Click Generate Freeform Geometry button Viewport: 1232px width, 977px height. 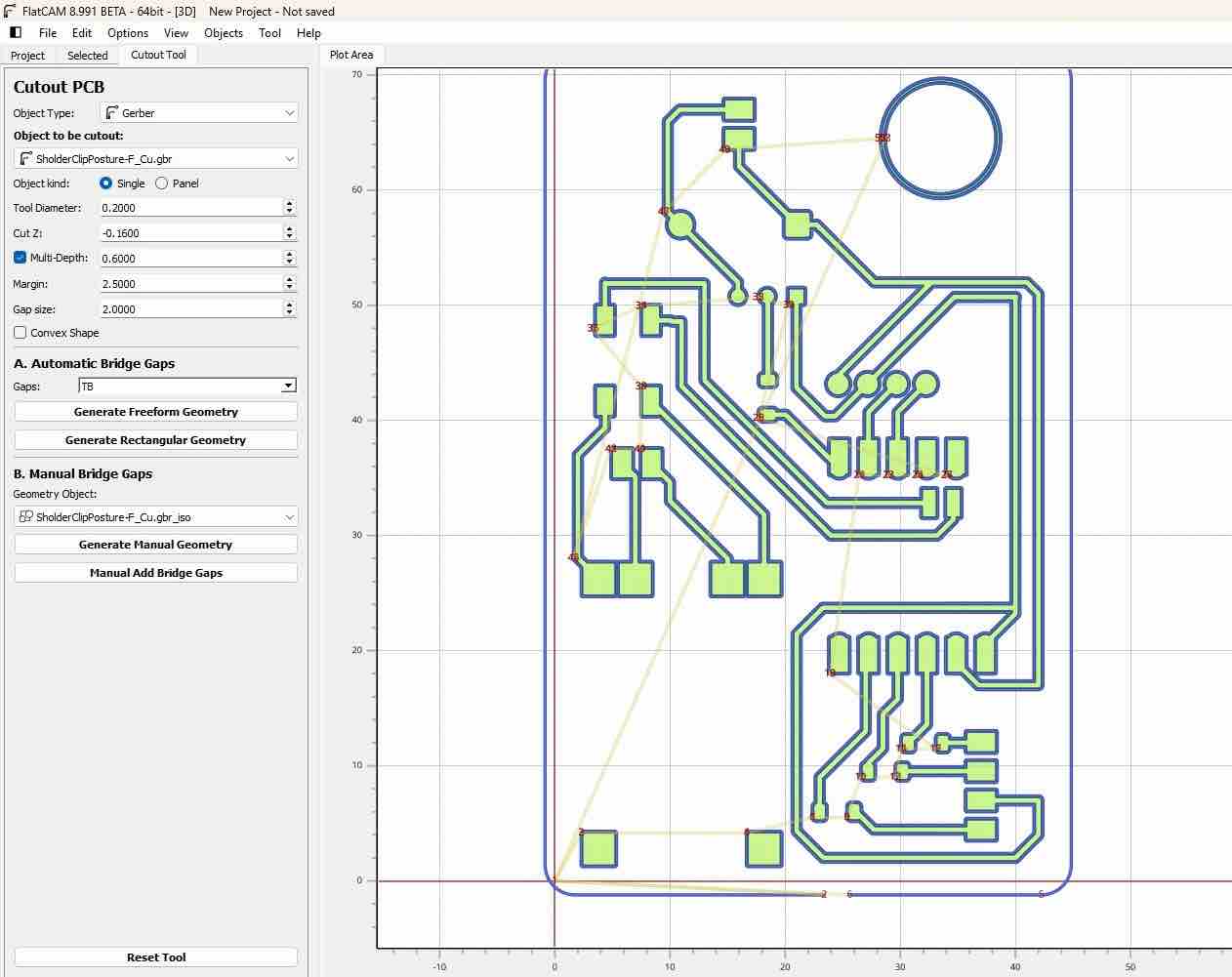coord(156,412)
